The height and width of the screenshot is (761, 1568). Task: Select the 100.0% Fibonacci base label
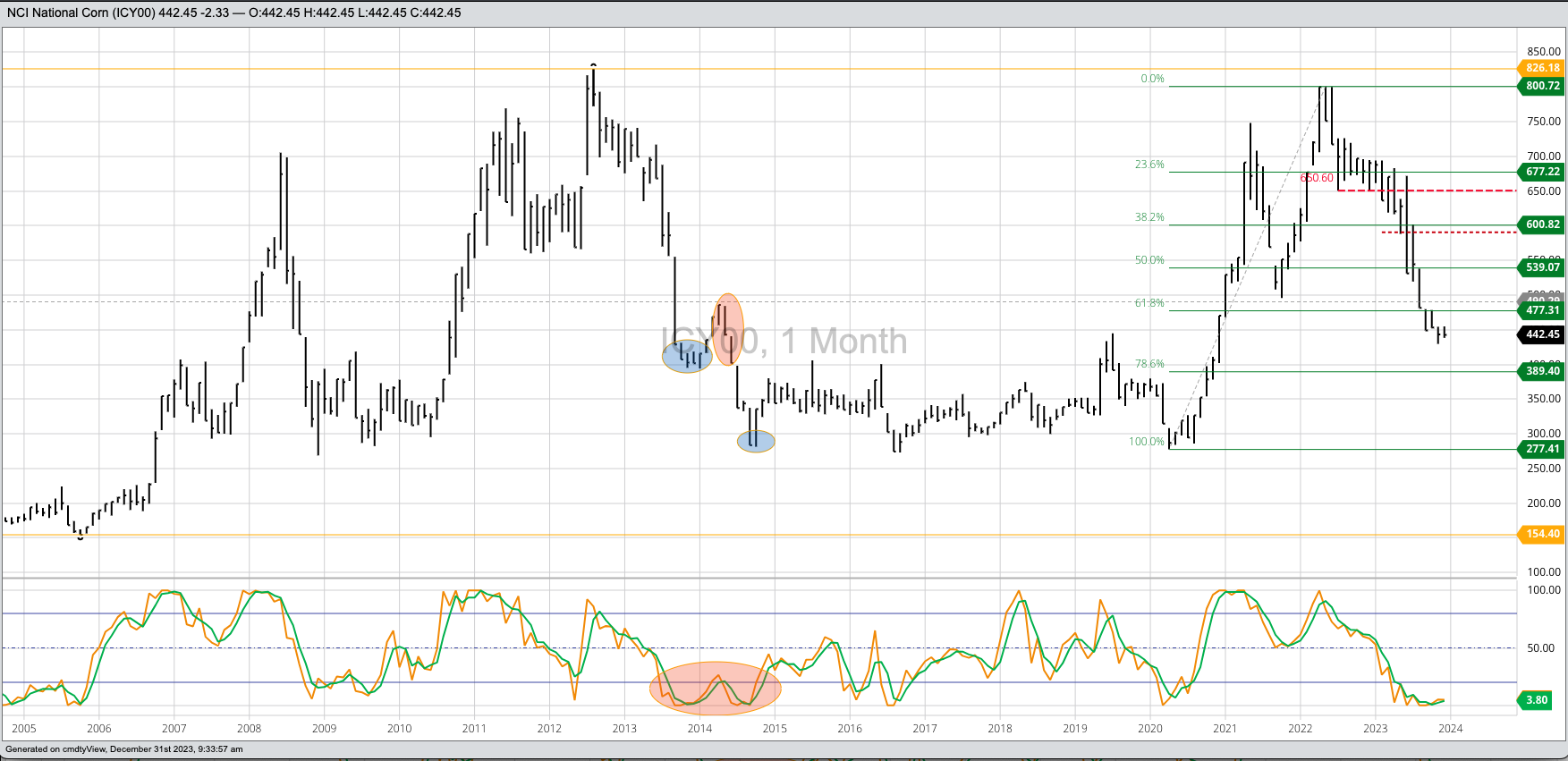pos(1146,442)
